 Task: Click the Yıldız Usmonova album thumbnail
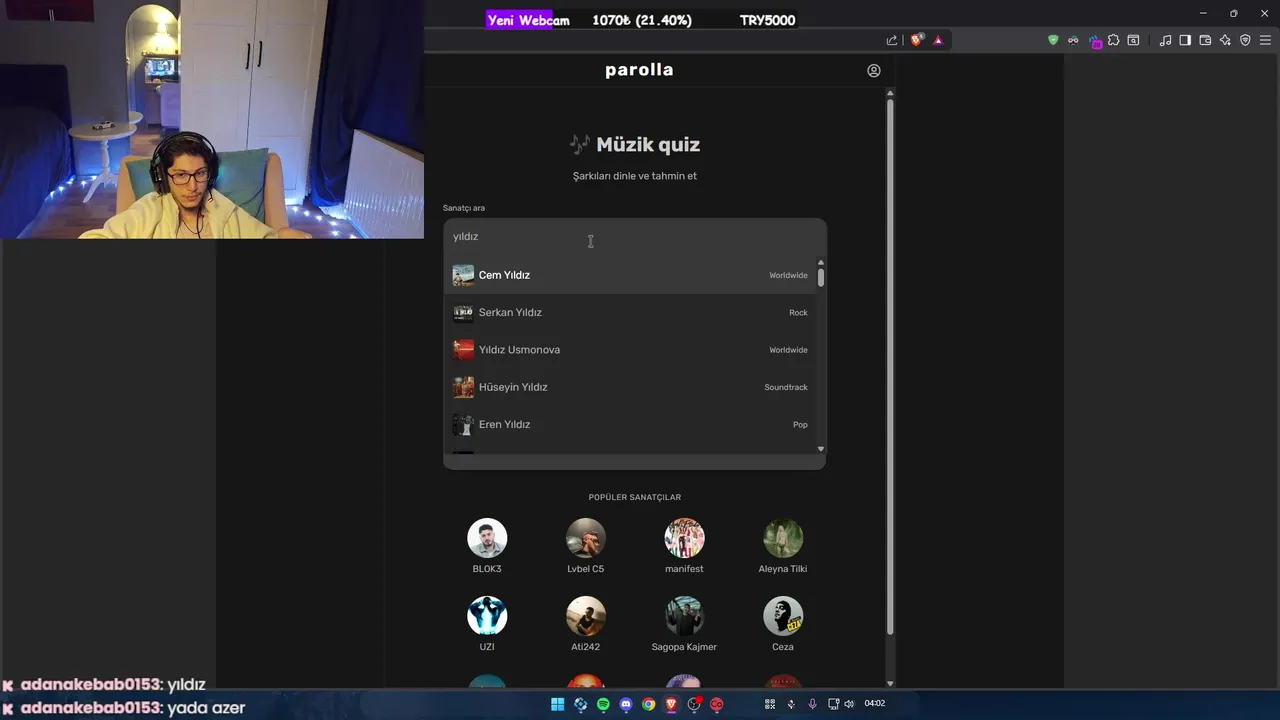(463, 350)
